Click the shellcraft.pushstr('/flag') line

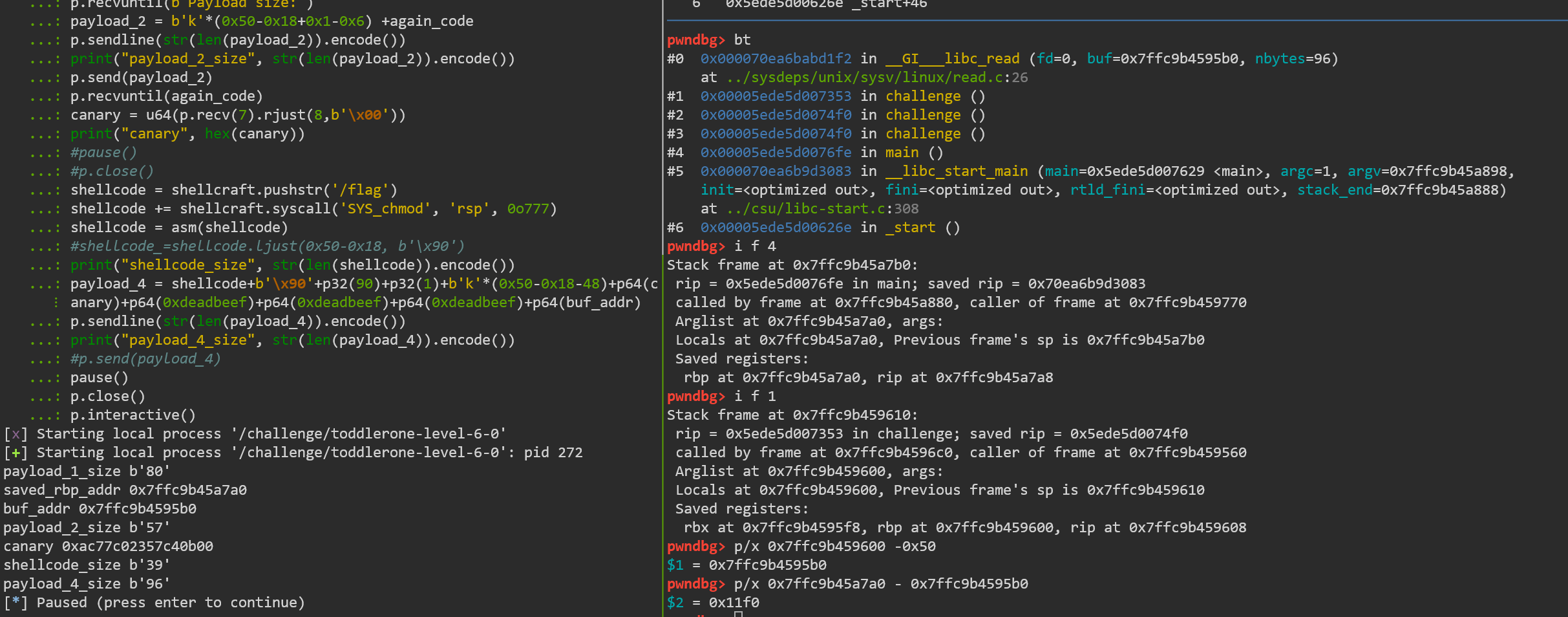pos(233,190)
